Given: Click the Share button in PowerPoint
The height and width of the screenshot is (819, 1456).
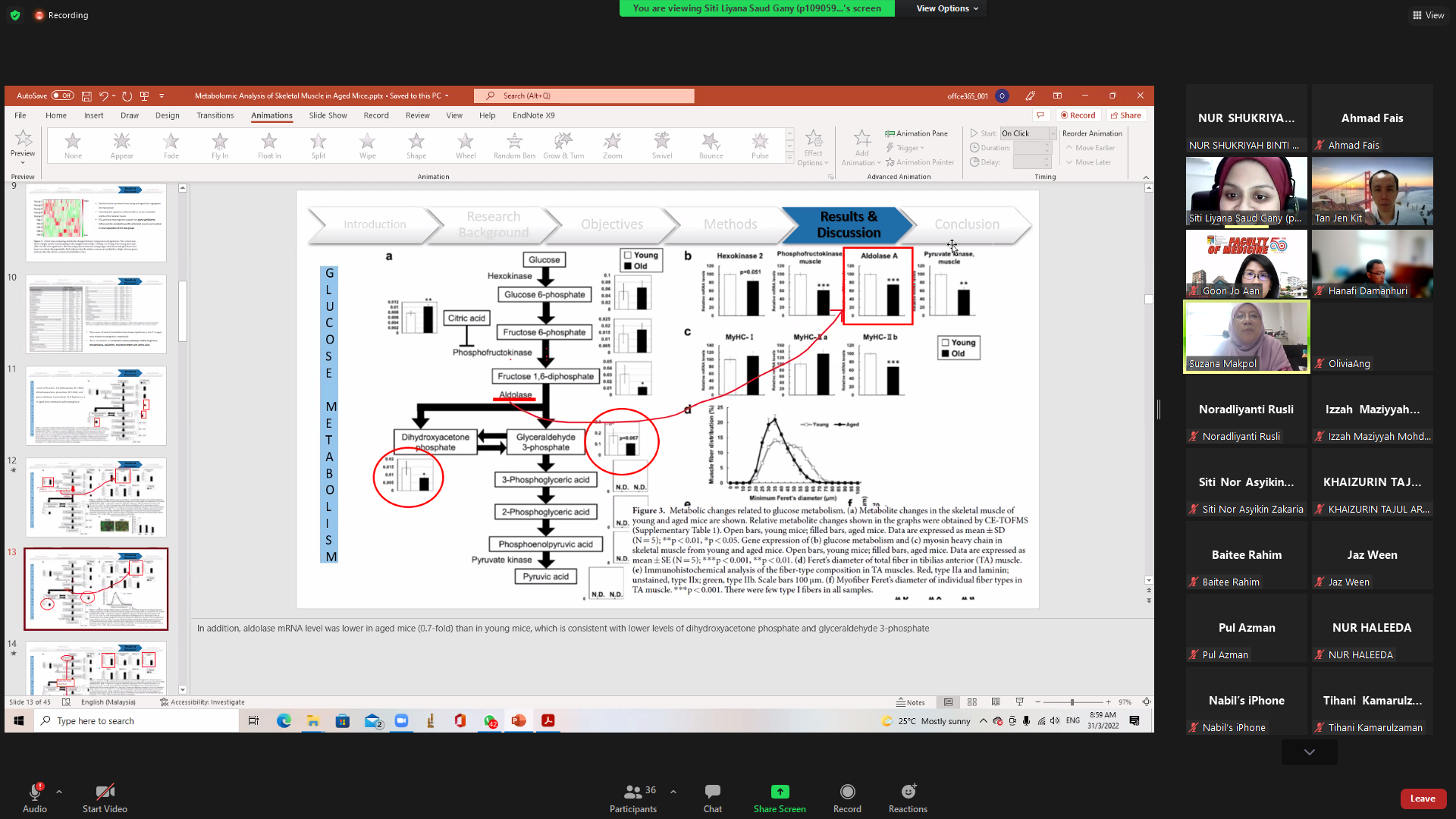Looking at the screenshot, I should [x=1125, y=115].
